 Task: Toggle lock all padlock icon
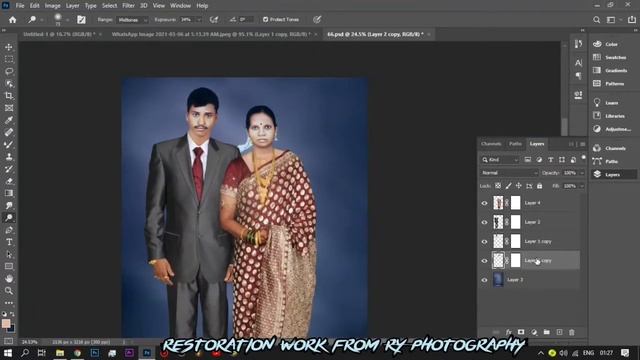pos(540,186)
